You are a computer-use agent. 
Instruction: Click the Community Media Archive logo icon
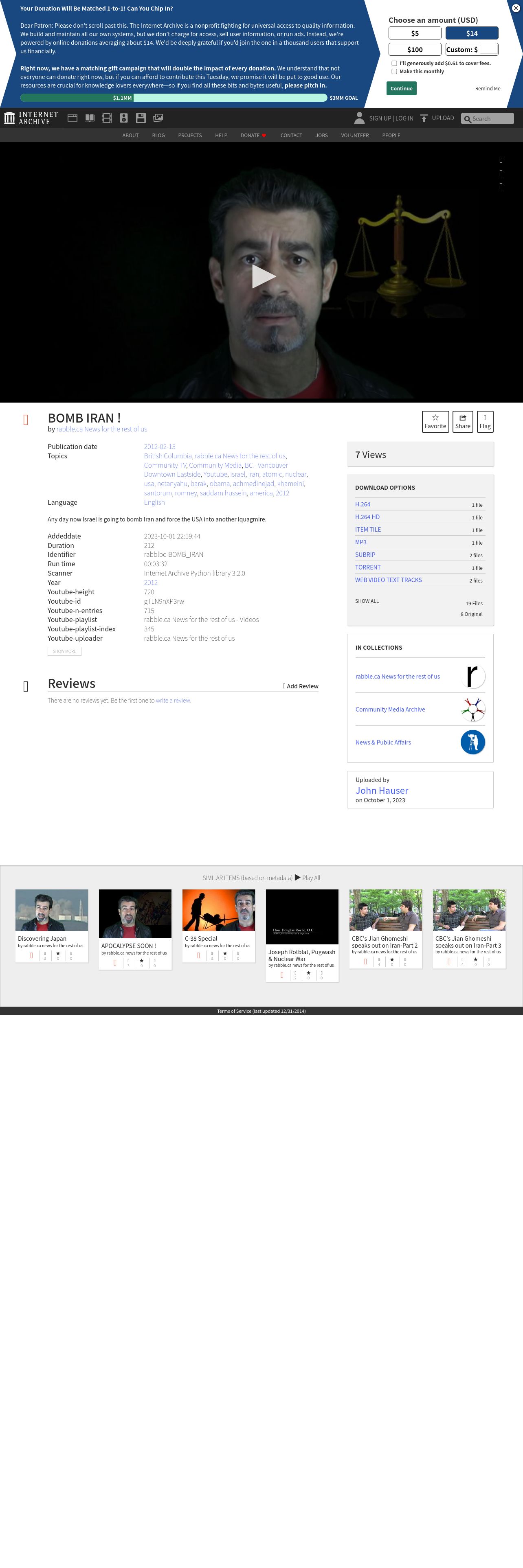coord(473,709)
